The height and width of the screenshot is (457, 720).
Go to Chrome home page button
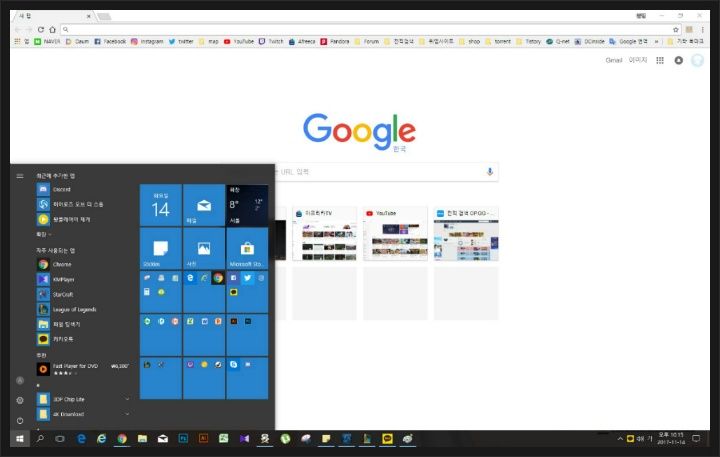52,29
